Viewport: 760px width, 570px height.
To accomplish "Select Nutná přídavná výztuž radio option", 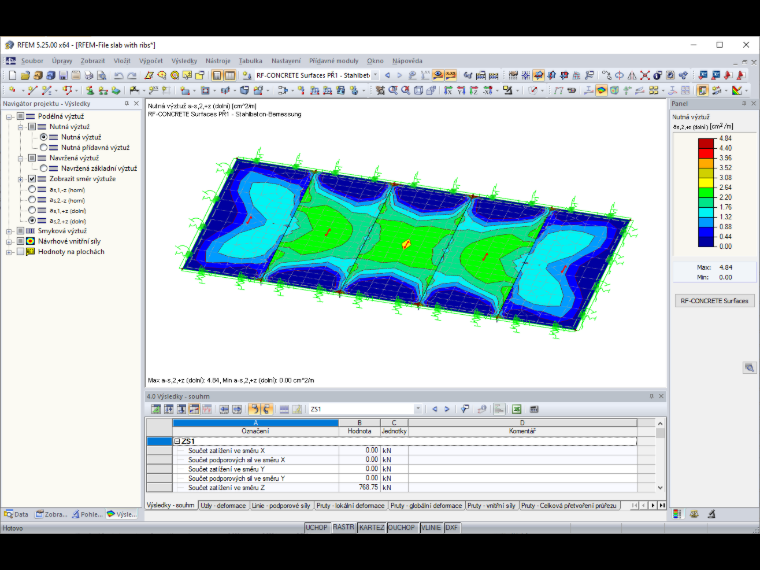I will point(44,147).
